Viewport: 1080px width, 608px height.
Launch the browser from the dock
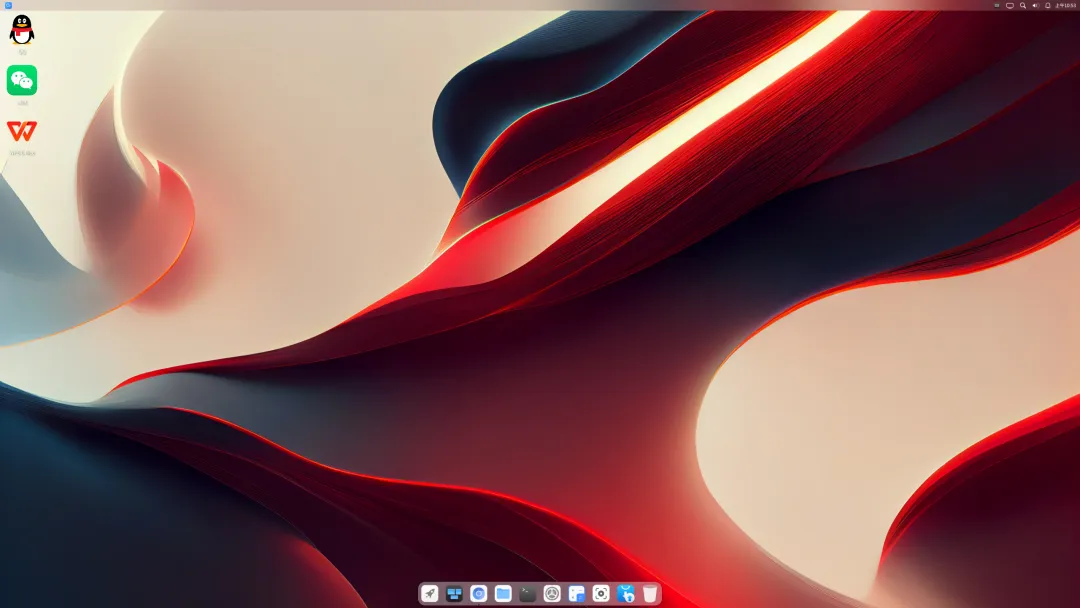click(x=479, y=594)
